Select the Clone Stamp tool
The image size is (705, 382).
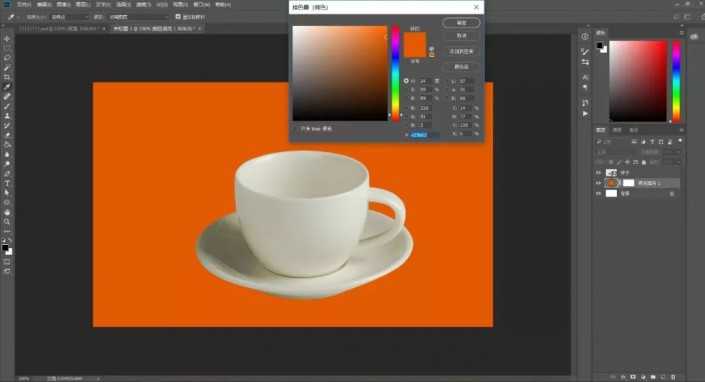7,116
